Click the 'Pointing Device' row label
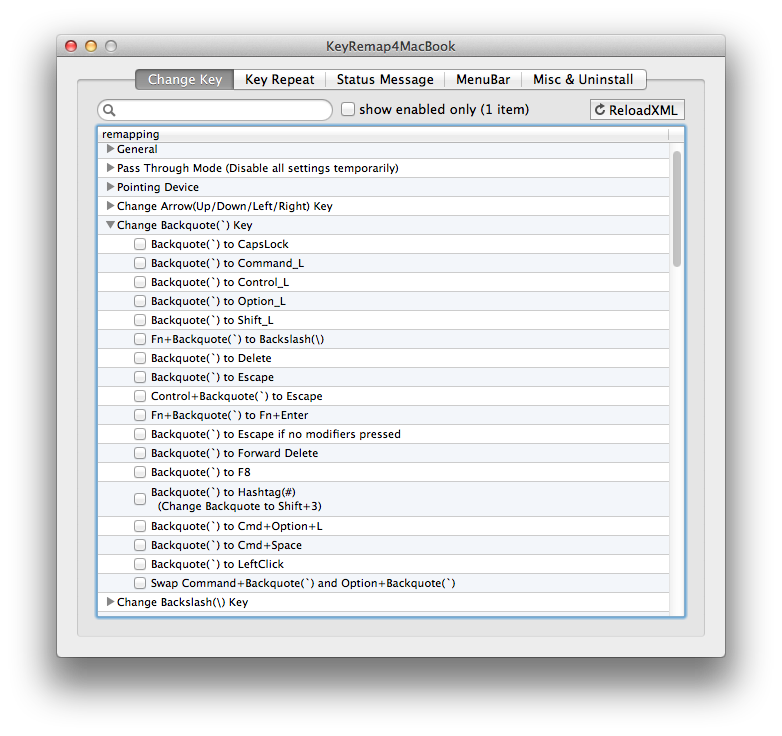The height and width of the screenshot is (736, 782). pyautogui.click(x=158, y=187)
